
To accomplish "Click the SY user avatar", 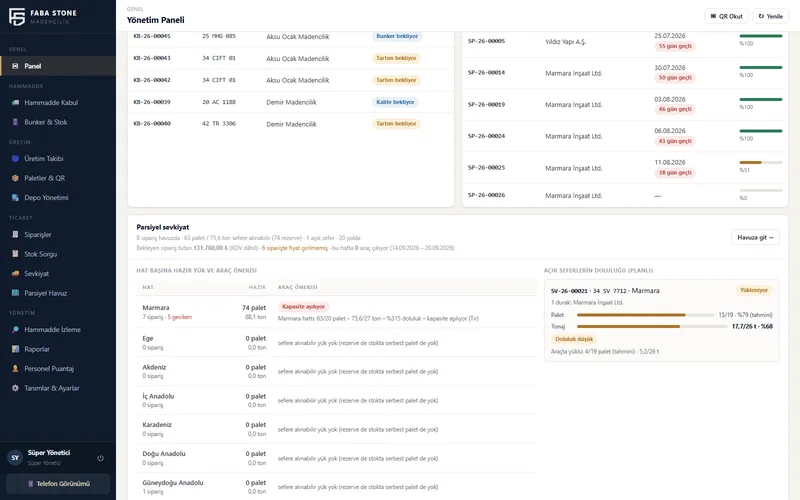I will [15, 458].
